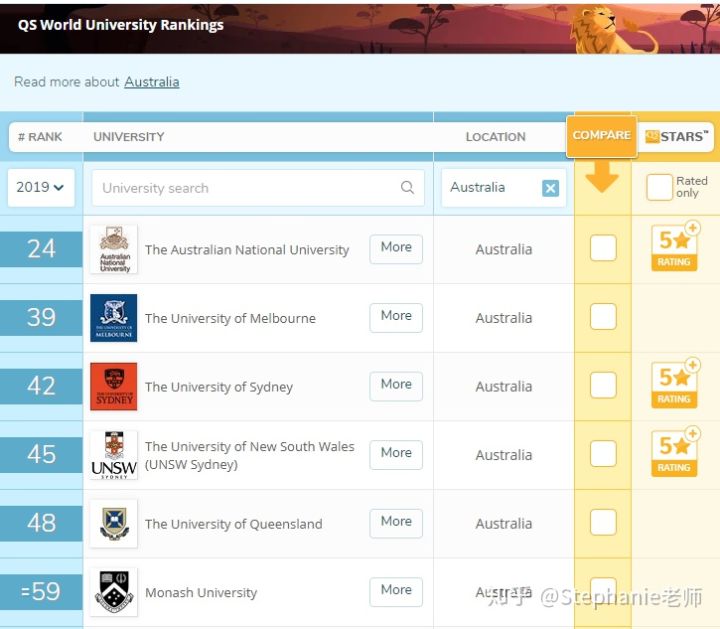Open The University of New South Wales name
The height and width of the screenshot is (629, 720).
pos(250,455)
